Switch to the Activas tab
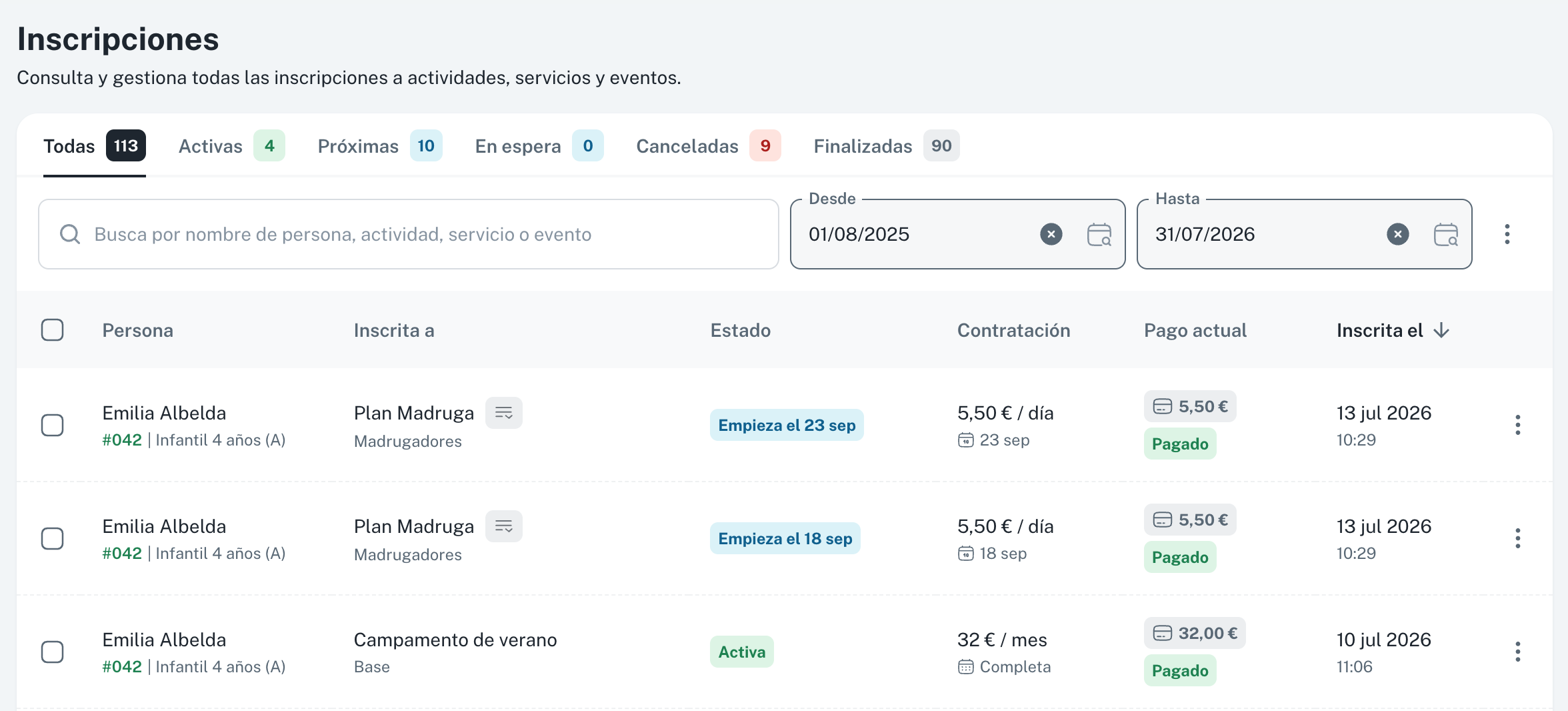Screen dimensions: 1568x711 tap(232, 146)
